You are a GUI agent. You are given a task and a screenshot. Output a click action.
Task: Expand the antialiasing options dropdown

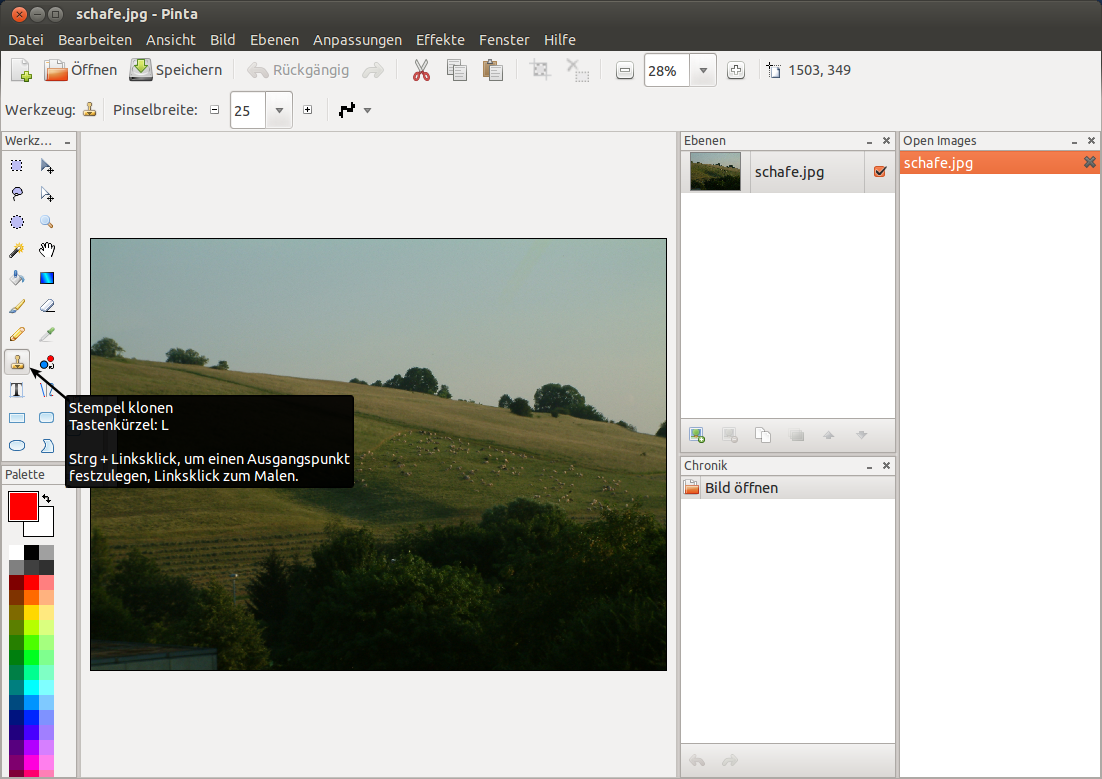pos(367,111)
